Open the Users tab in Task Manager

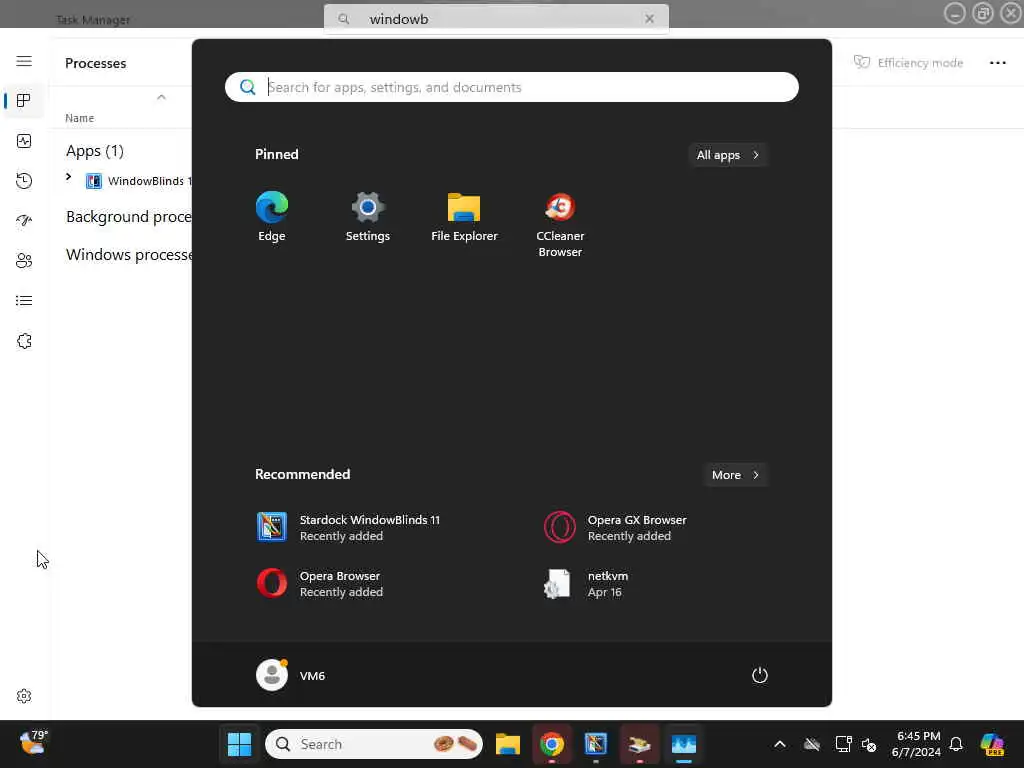(24, 261)
